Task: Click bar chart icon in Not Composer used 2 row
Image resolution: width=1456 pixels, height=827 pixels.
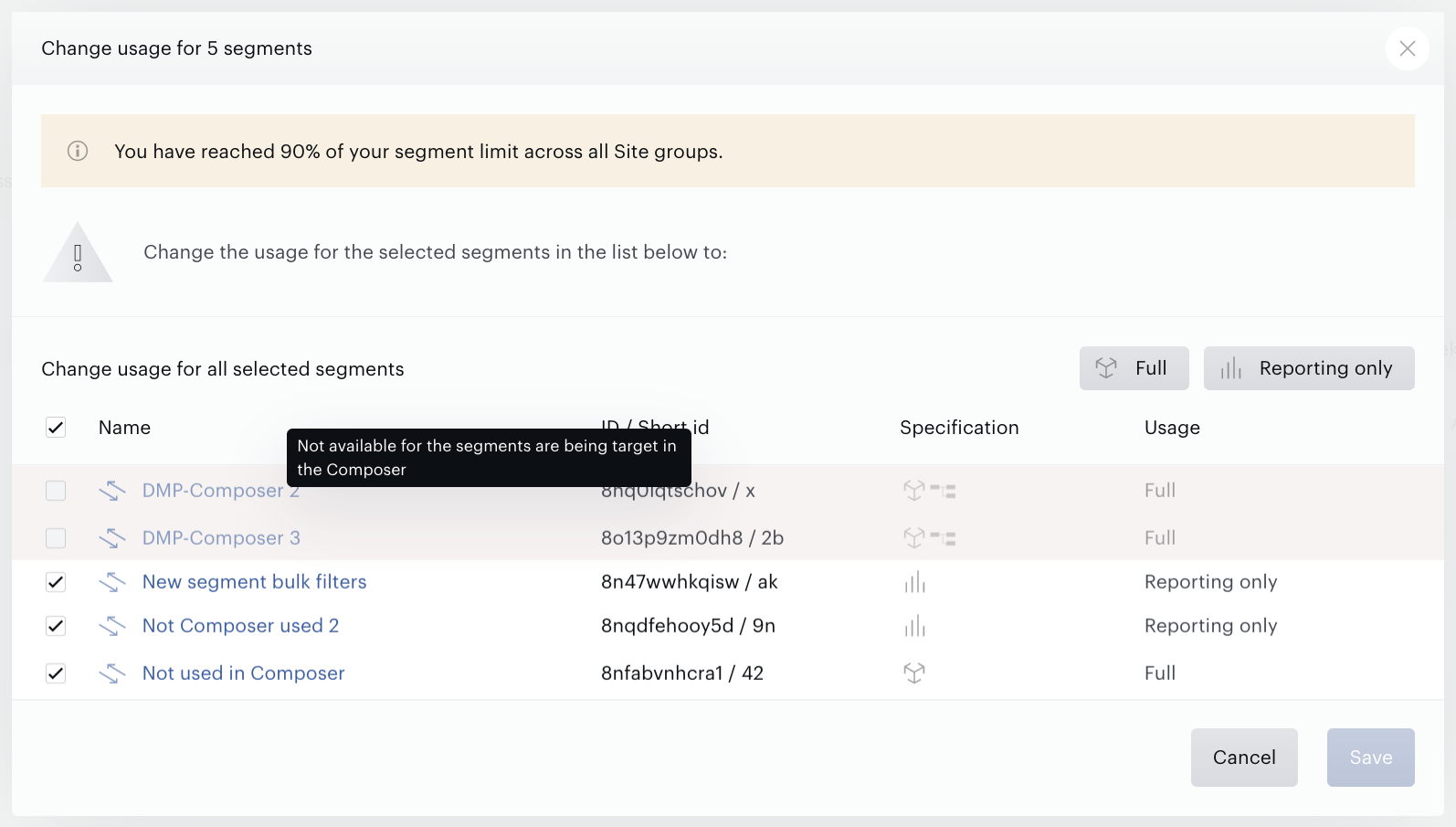Action: coord(914,626)
